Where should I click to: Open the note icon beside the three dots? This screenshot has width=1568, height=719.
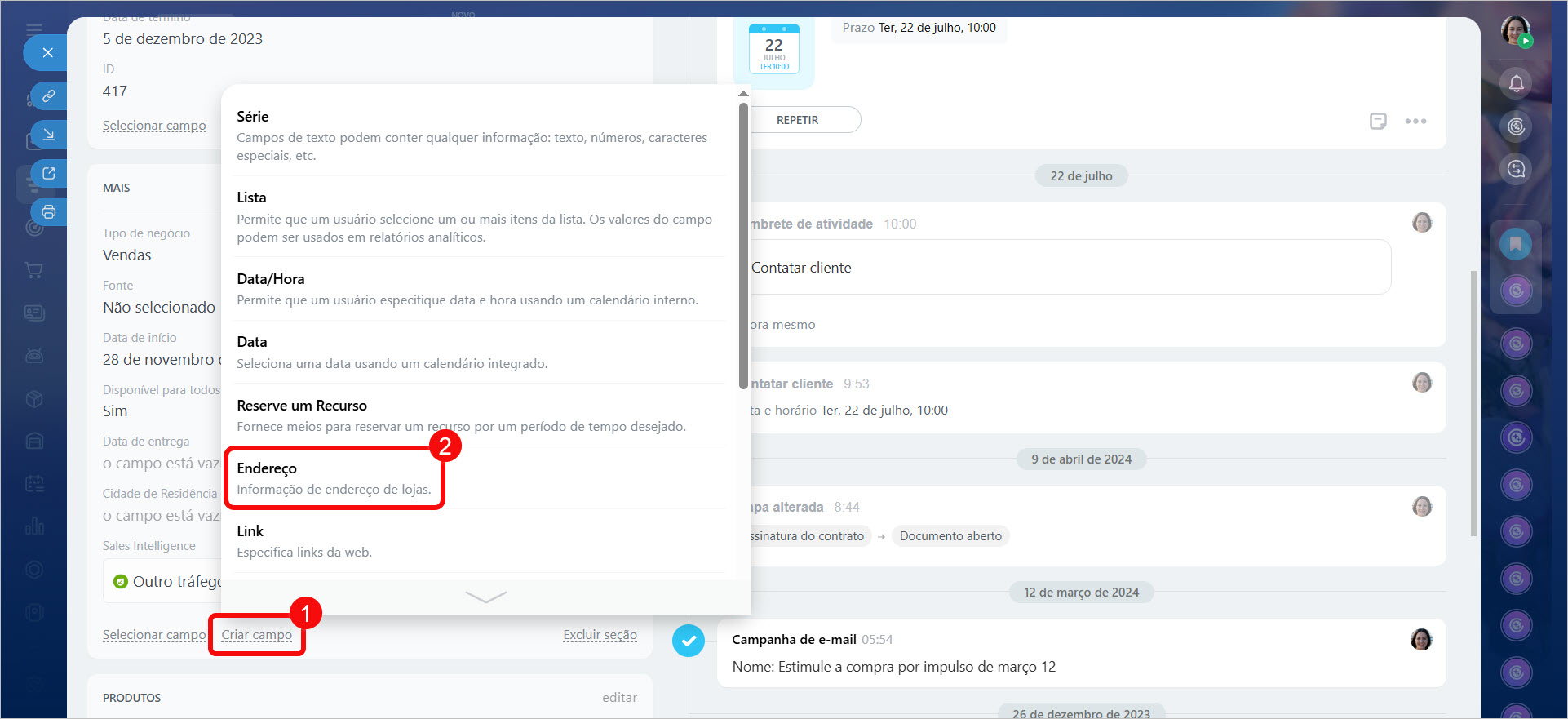[1378, 121]
